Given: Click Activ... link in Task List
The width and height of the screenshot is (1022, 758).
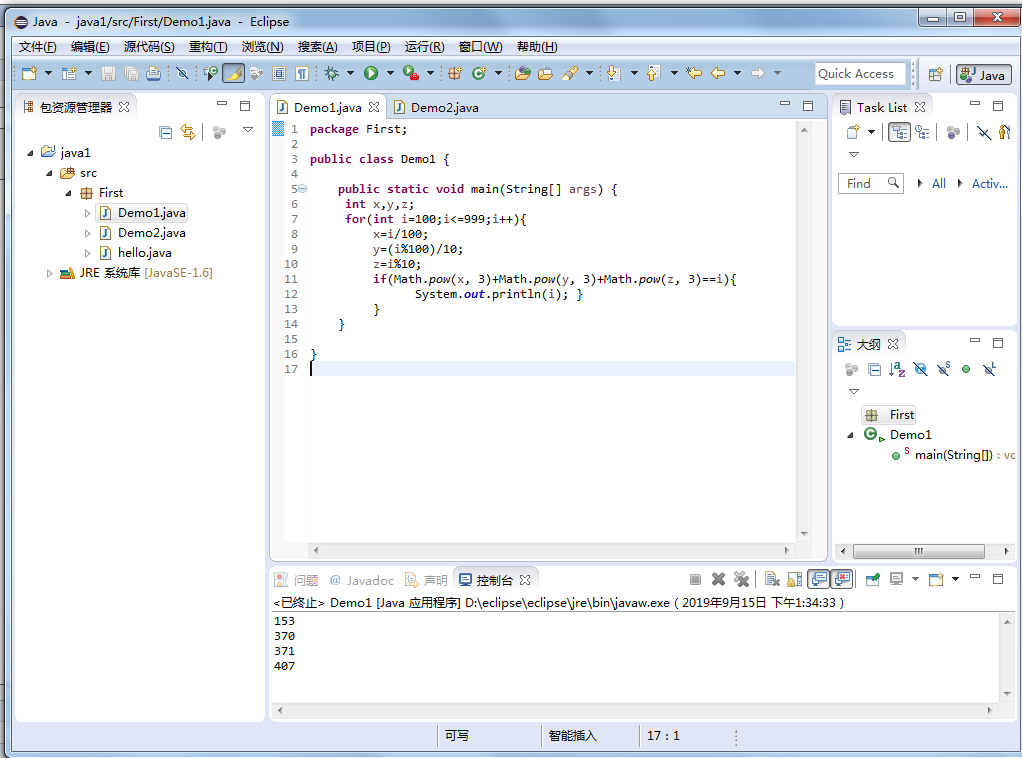Looking at the screenshot, I should 989,184.
